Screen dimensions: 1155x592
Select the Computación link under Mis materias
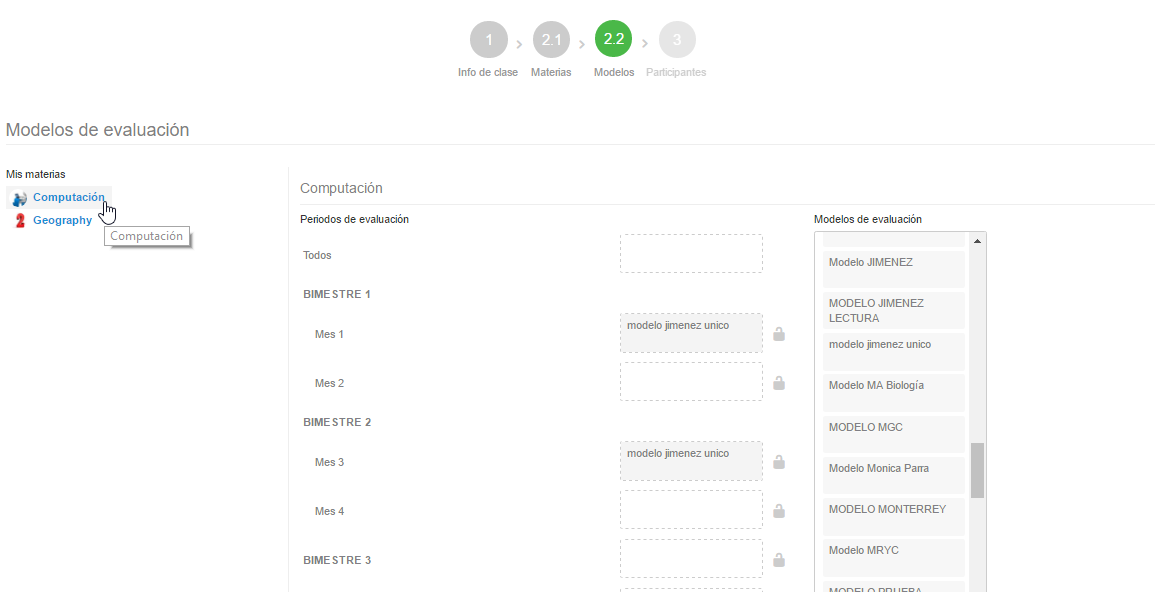[x=67, y=197]
